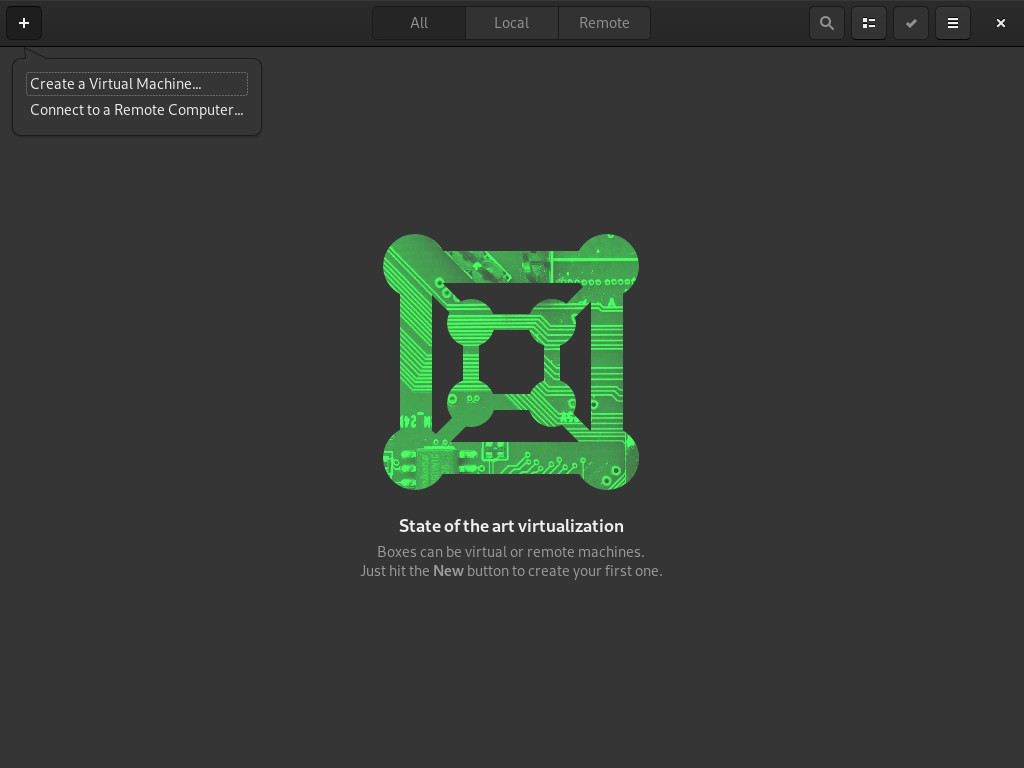Image resolution: width=1024 pixels, height=768 pixels.
Task: Switch to the All tab
Action: coord(419,22)
